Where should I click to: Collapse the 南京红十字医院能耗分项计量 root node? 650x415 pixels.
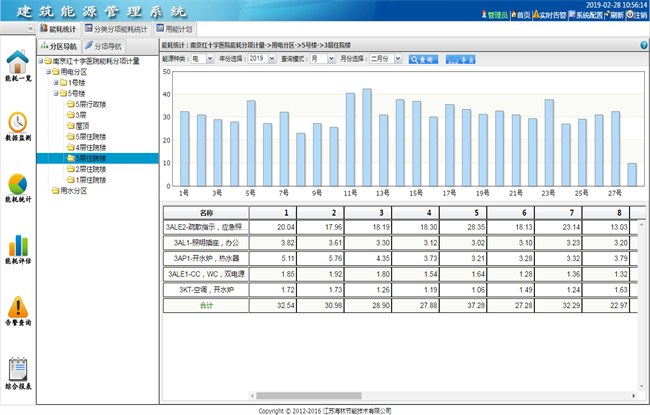tap(41, 61)
